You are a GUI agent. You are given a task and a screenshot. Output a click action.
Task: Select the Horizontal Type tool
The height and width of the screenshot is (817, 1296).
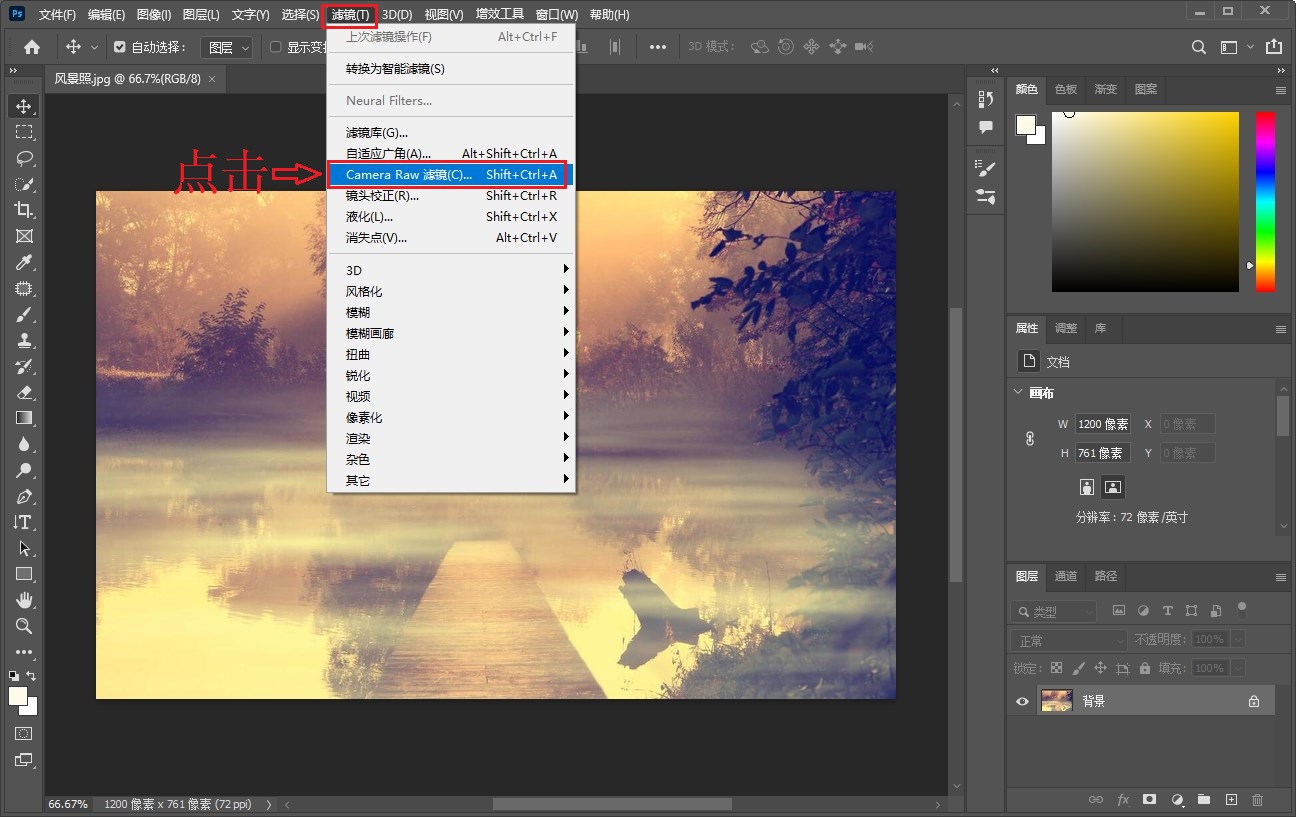click(x=24, y=522)
